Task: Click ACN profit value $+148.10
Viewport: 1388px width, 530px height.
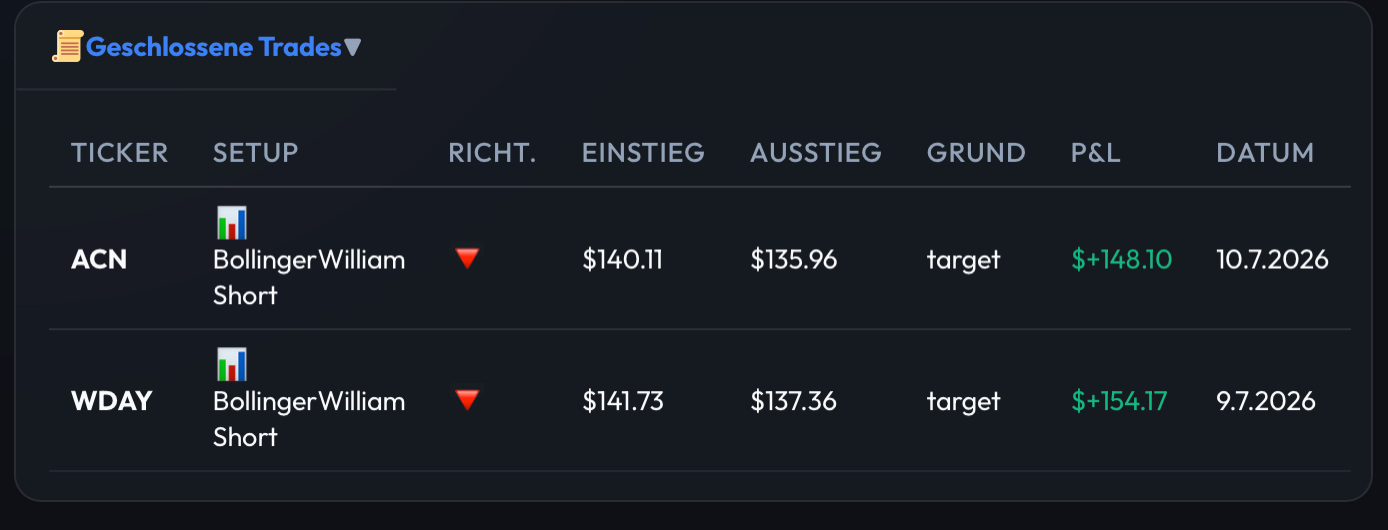Action: 1122,260
